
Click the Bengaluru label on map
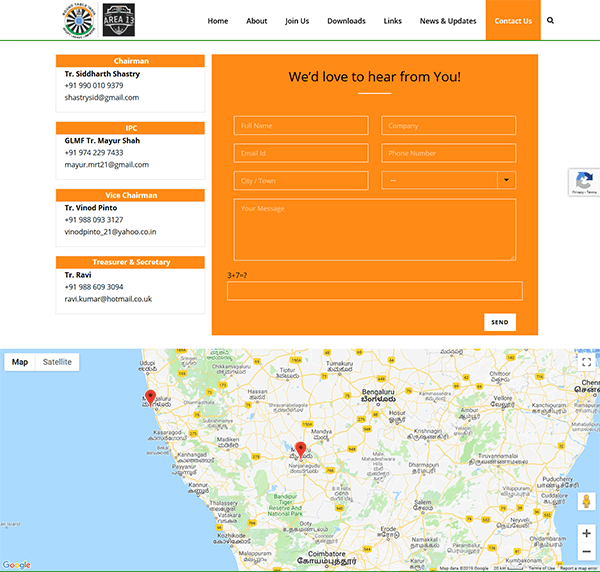(x=378, y=396)
